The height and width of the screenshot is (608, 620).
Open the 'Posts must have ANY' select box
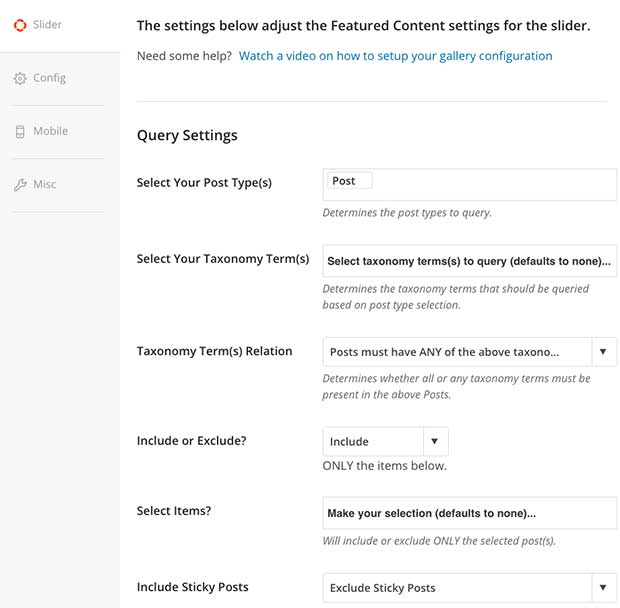[470, 352]
